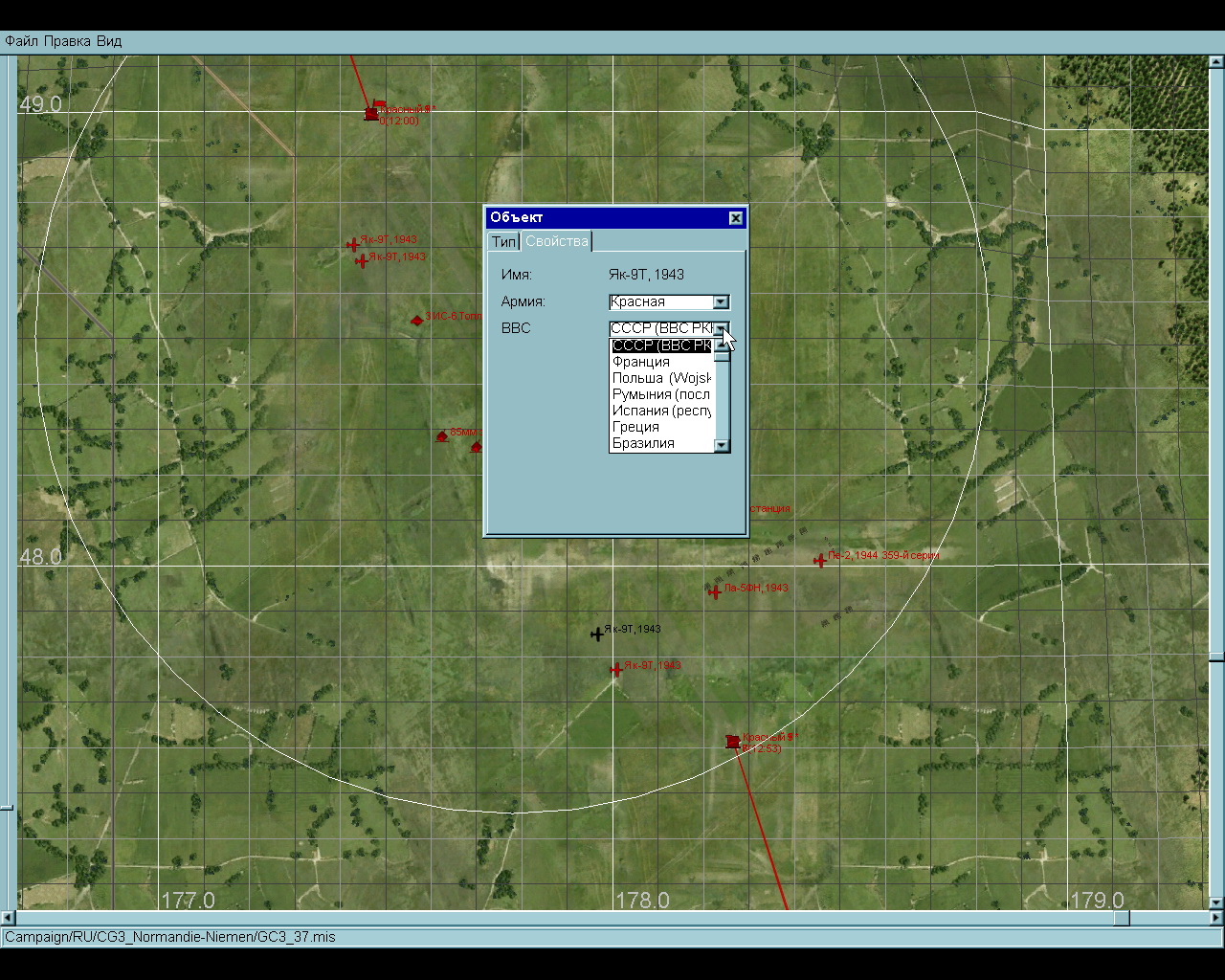Choose Франция in the ВВС list
This screenshot has width=1225, height=980.
point(641,362)
